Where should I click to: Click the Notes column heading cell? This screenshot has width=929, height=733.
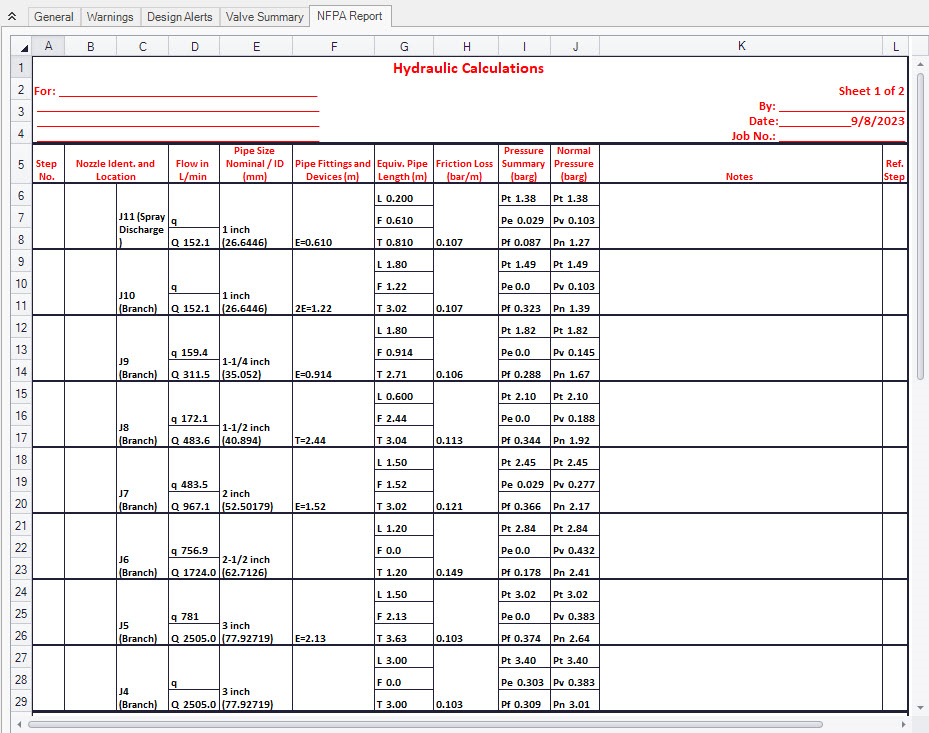tap(740, 176)
